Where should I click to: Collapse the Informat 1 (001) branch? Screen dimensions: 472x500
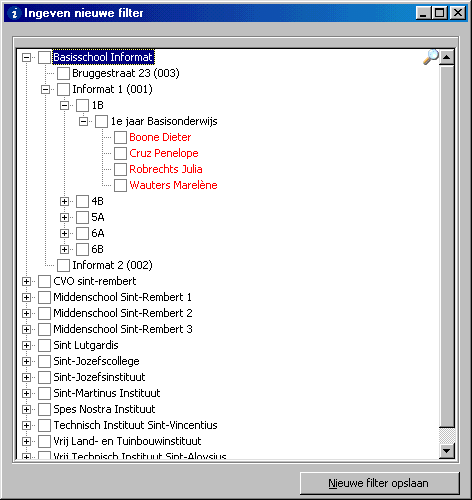pos(45,89)
